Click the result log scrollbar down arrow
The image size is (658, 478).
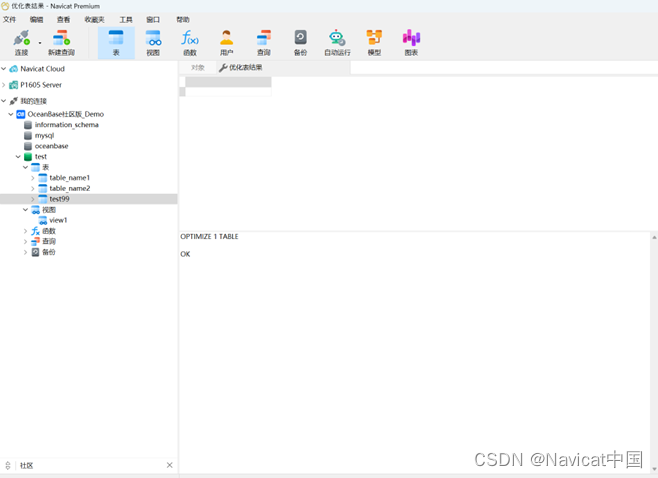tap(654, 469)
